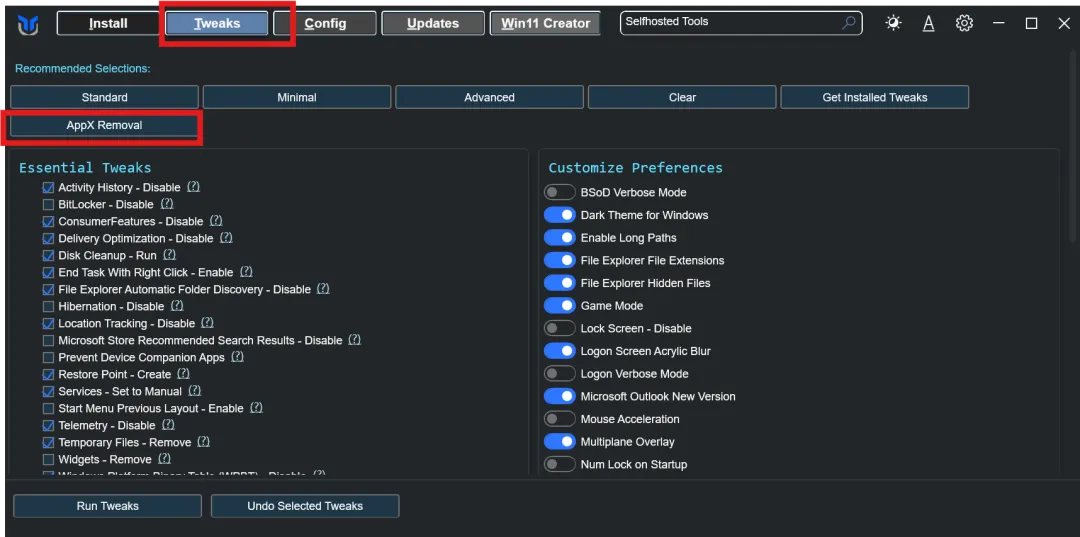Turn off Multiplane Overlay switch

click(x=559, y=441)
